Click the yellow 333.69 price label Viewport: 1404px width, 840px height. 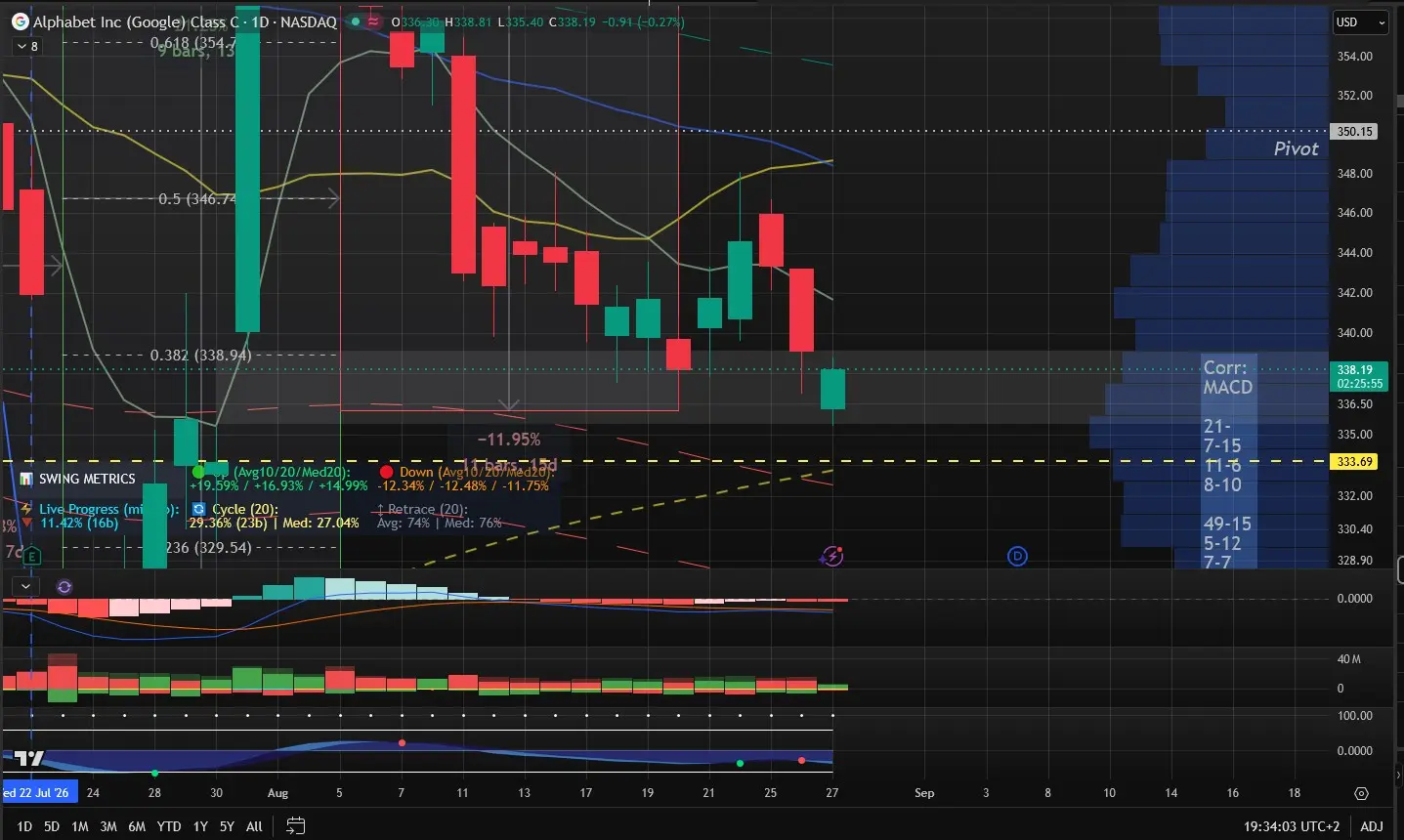point(1354,462)
